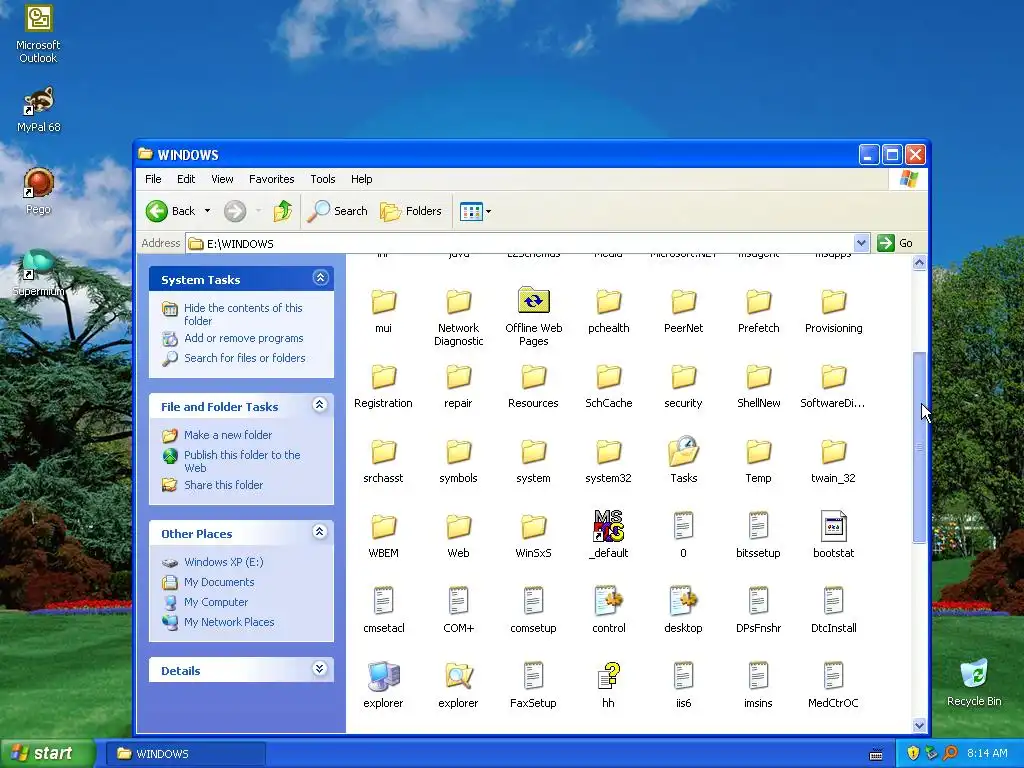Screen dimensions: 1024x768
Task: Select the bitsetup text file
Action: [758, 526]
